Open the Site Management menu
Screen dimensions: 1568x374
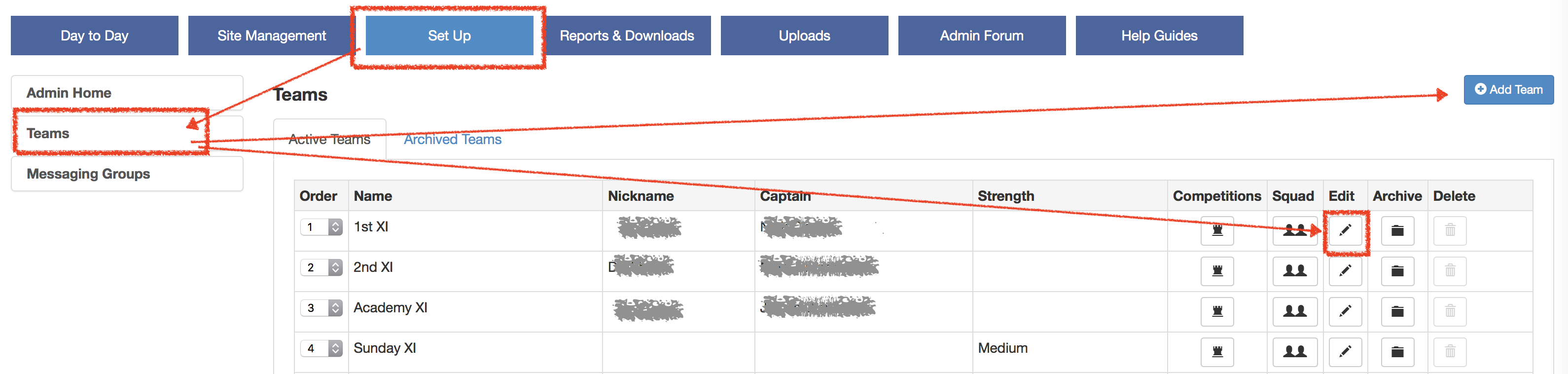(272, 36)
